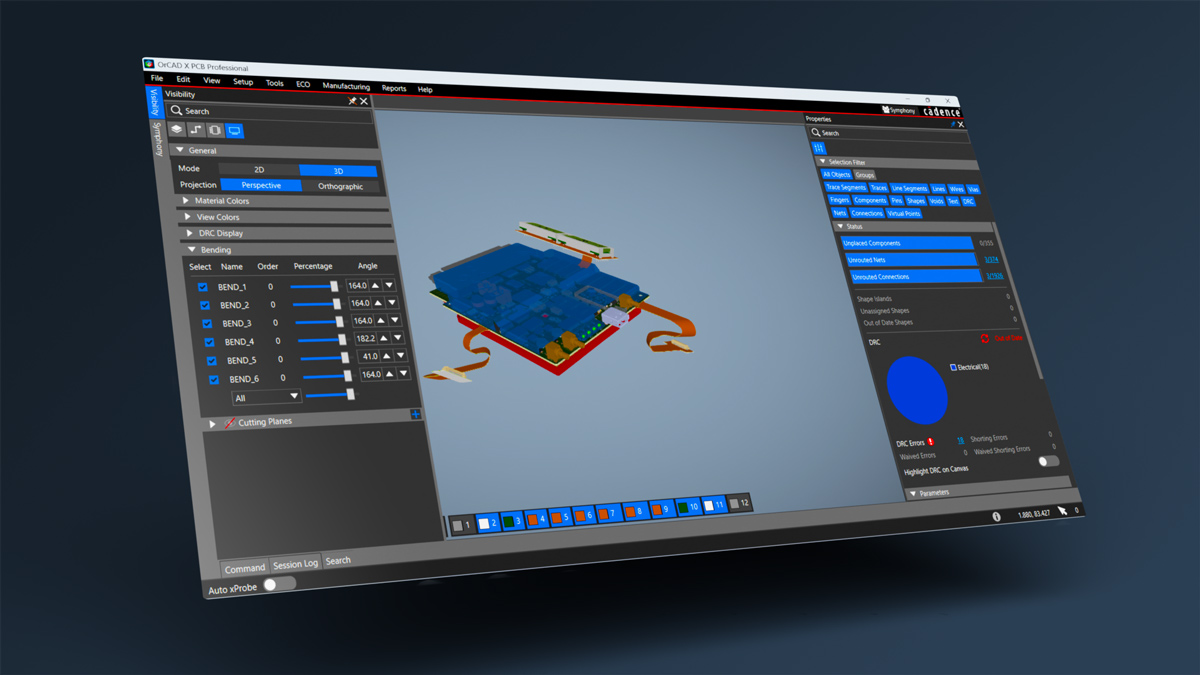The width and height of the screenshot is (1200, 675).
Task: Open the Setup menu
Action: pos(243,81)
